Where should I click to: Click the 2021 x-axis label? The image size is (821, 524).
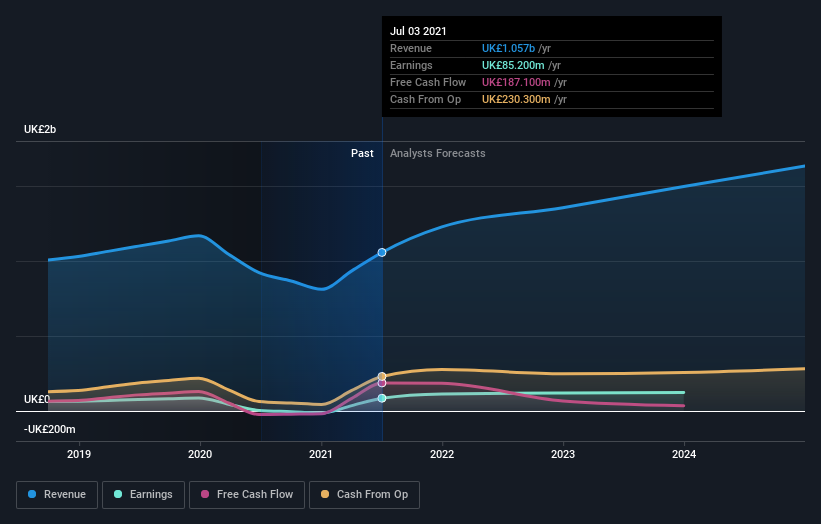pyautogui.click(x=321, y=454)
